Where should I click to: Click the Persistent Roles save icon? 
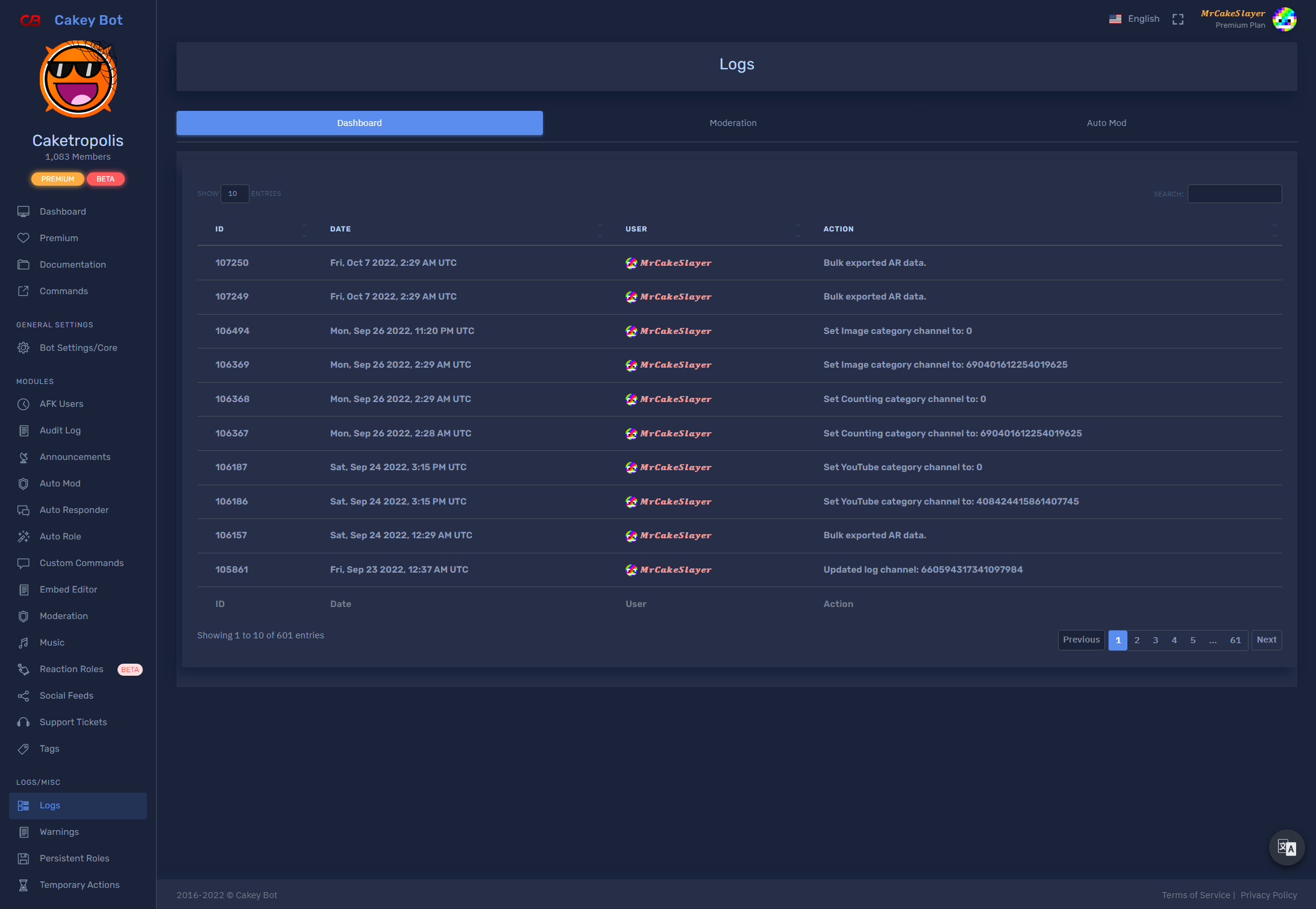click(x=23, y=858)
